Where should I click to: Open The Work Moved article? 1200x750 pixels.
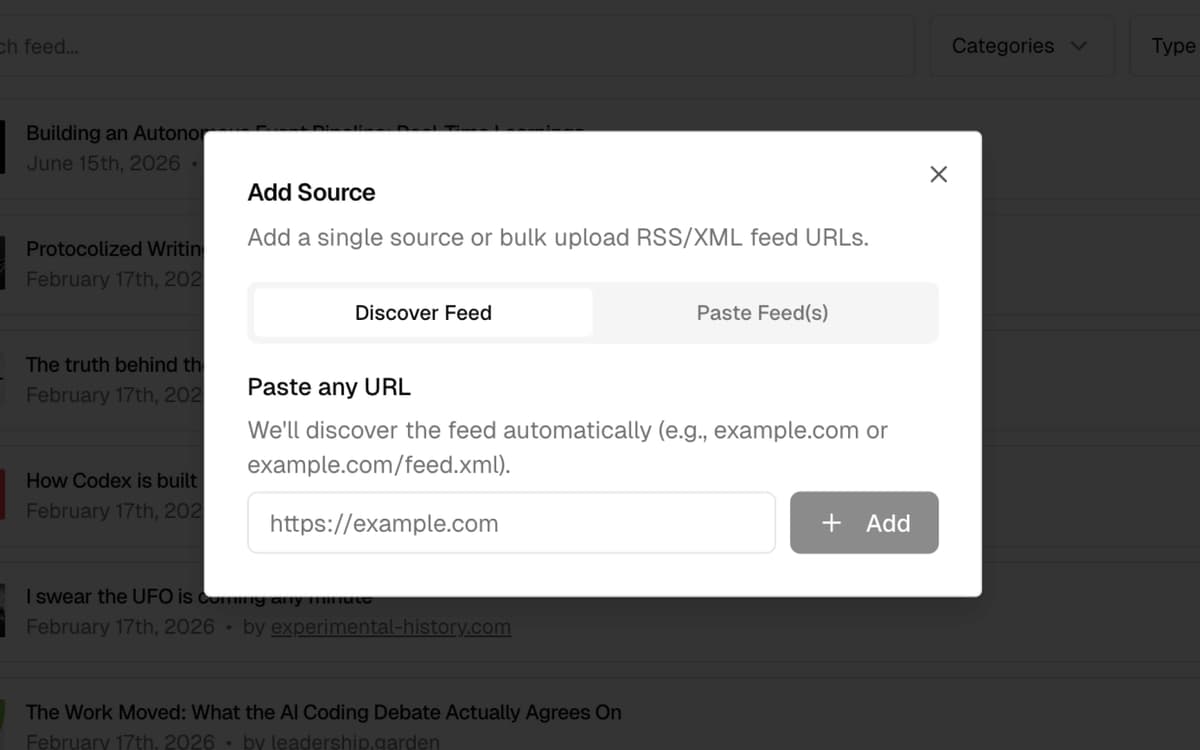pyautogui.click(x=324, y=712)
